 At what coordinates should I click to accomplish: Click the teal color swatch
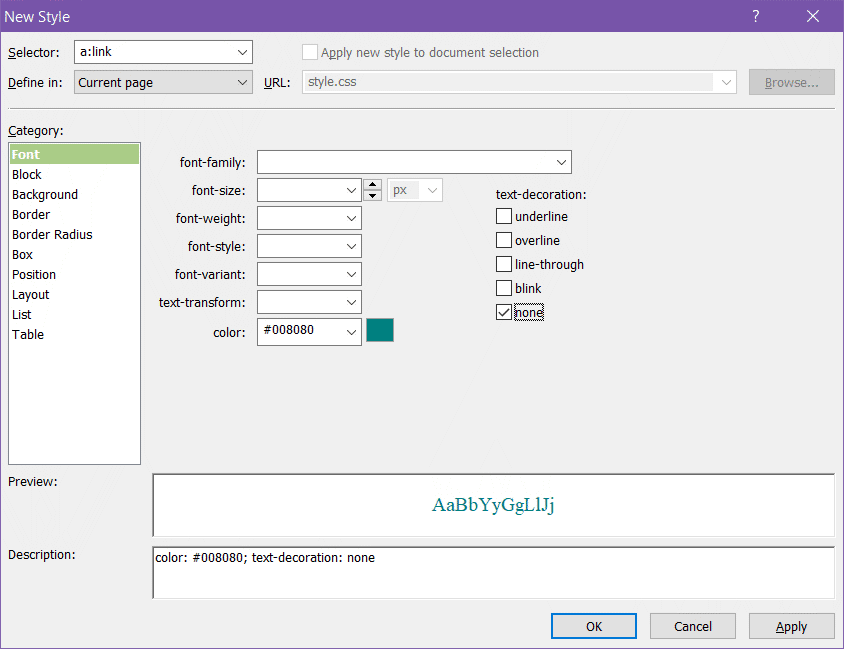[x=380, y=331]
